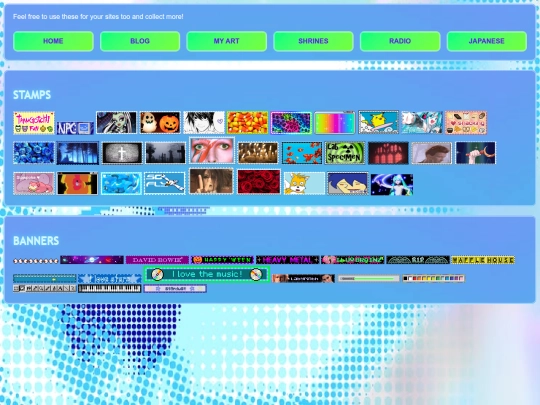540x405 pixels.
Task: Click the snacking food stamp
Action: [466, 122]
